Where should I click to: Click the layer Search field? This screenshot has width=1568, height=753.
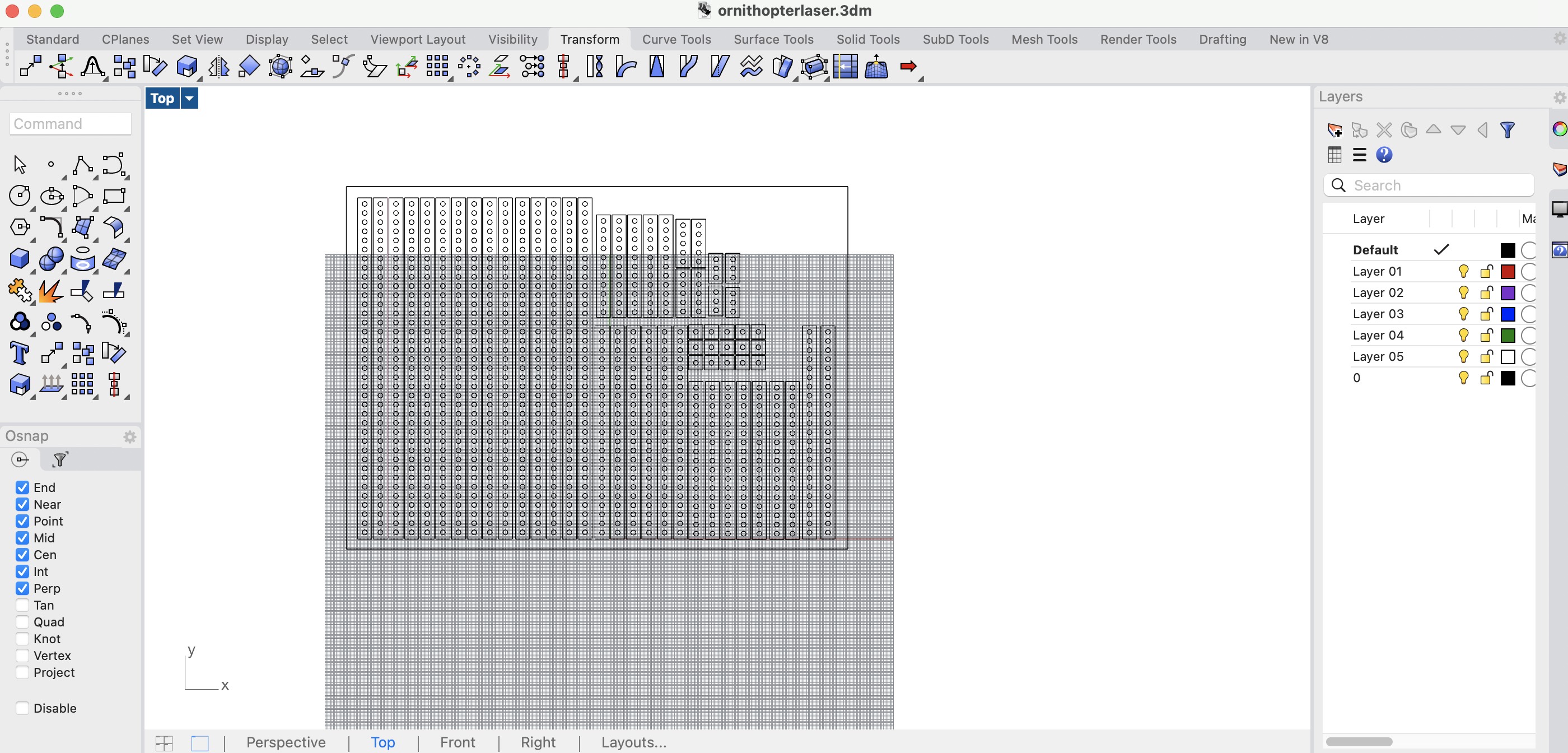[1428, 185]
